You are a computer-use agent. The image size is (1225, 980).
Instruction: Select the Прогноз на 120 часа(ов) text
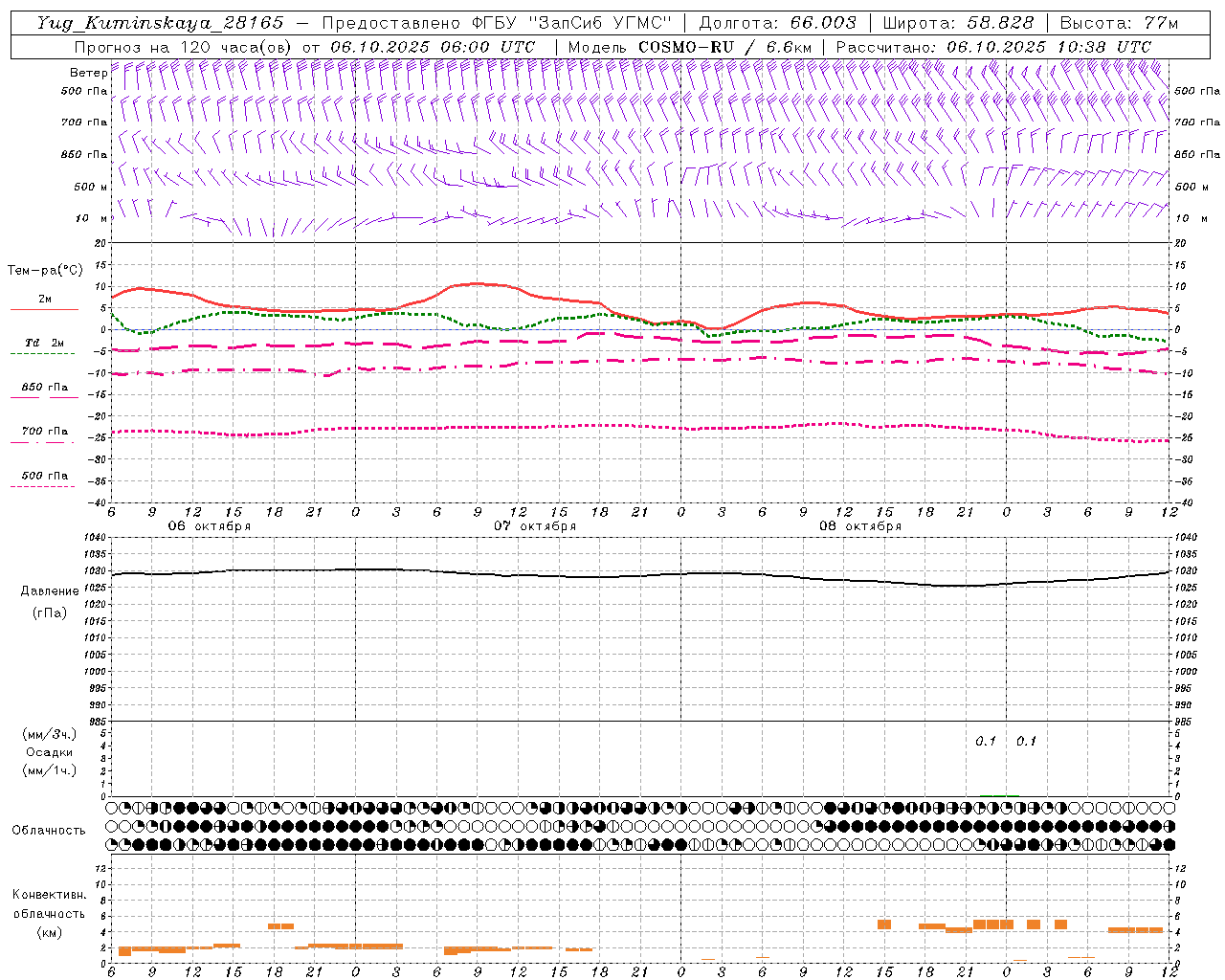tap(184, 46)
